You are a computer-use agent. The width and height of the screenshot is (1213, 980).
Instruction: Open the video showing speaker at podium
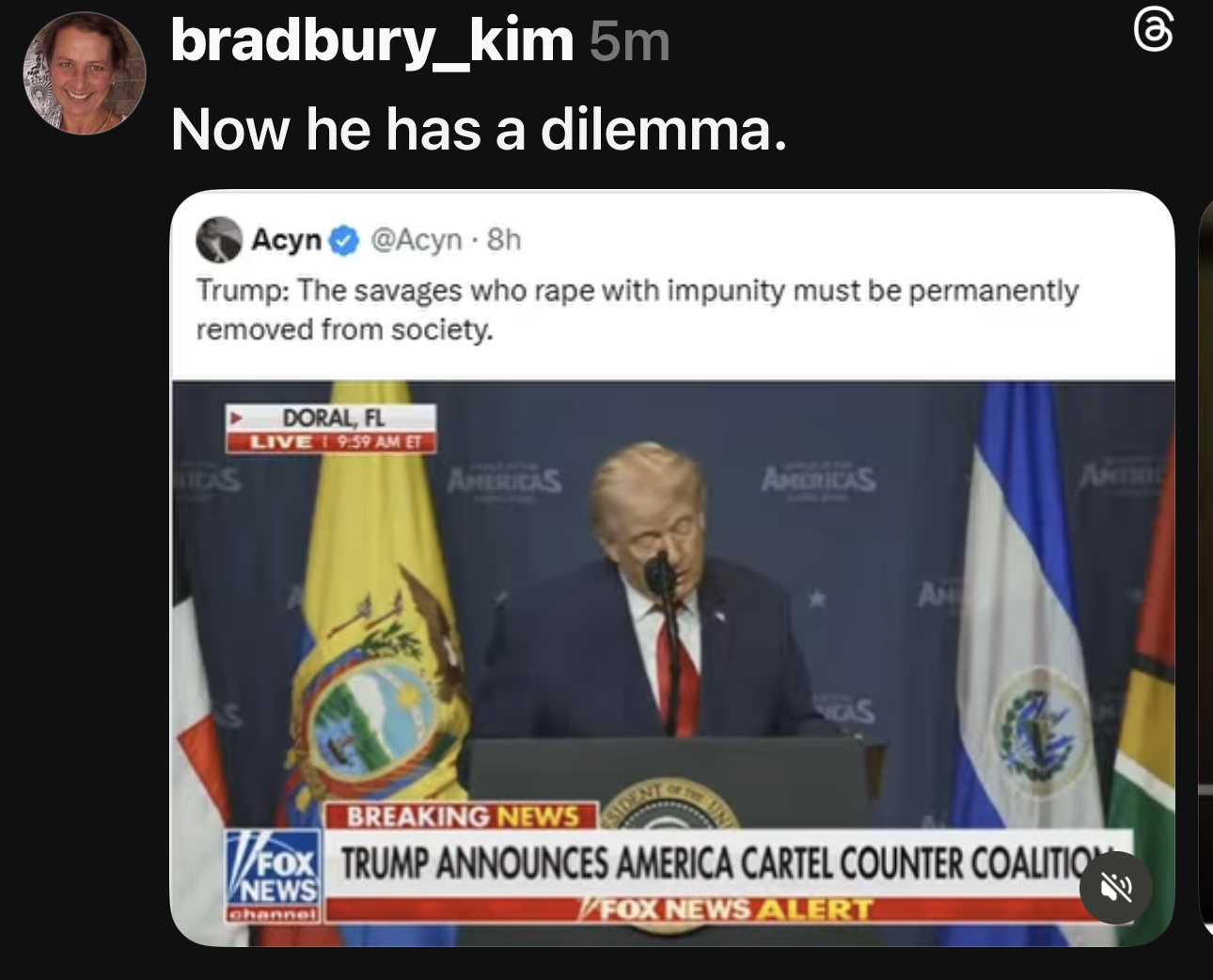672,663
